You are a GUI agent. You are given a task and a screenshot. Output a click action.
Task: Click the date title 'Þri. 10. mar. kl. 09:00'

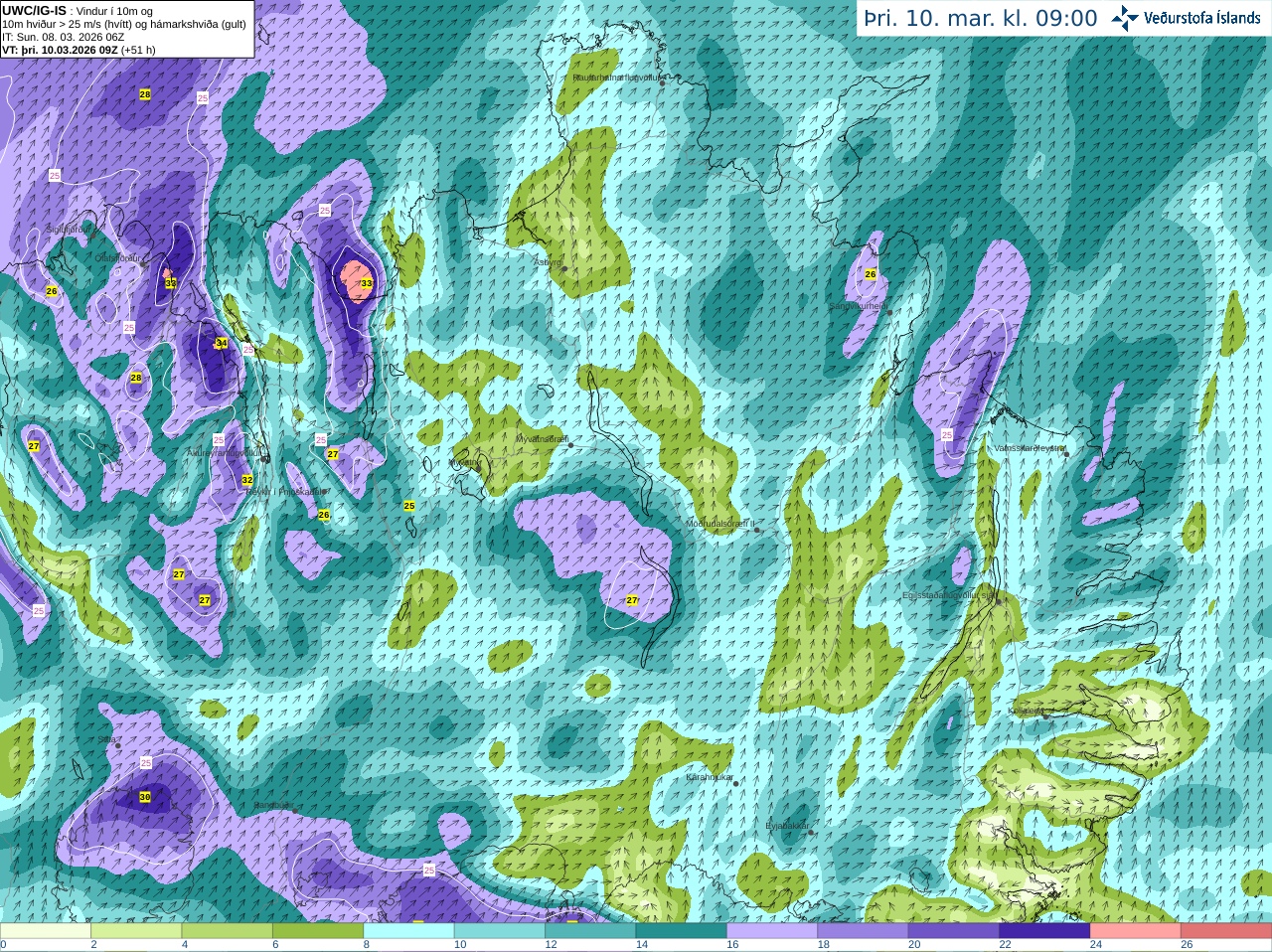pos(980,19)
